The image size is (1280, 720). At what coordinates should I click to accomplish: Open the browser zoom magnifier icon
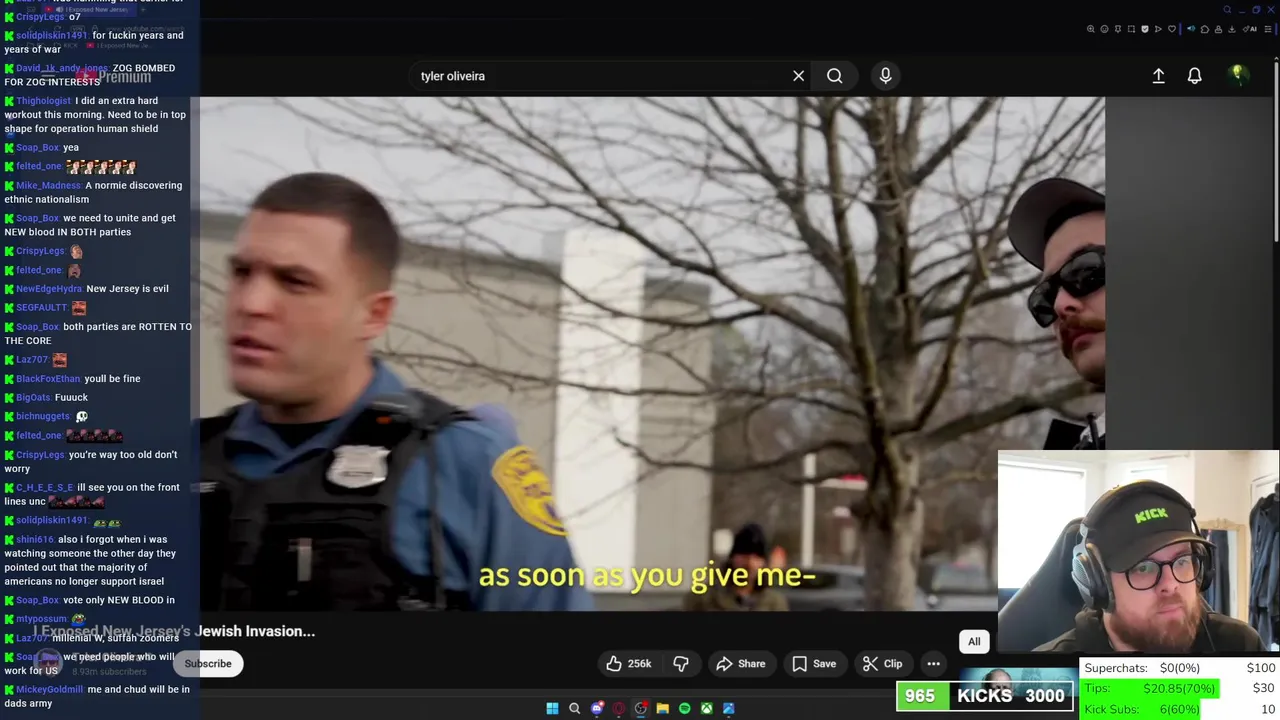[x=1091, y=29]
